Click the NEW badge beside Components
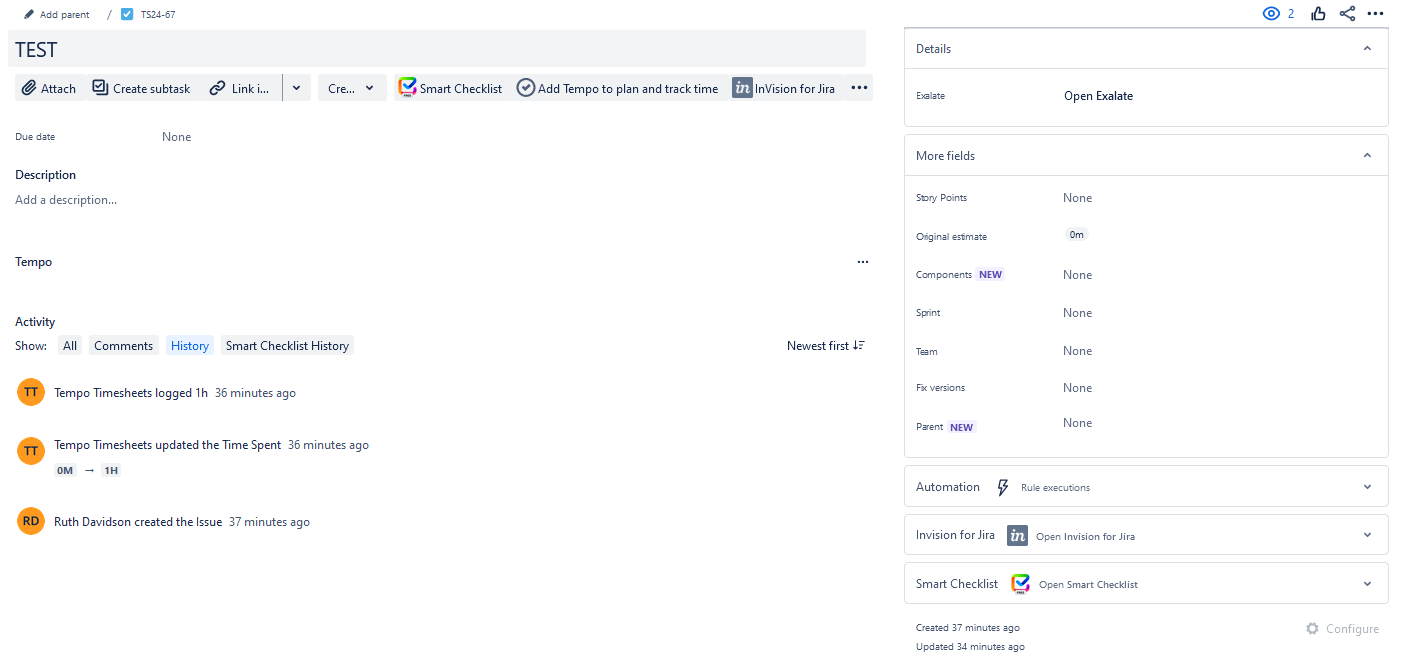 (x=990, y=275)
